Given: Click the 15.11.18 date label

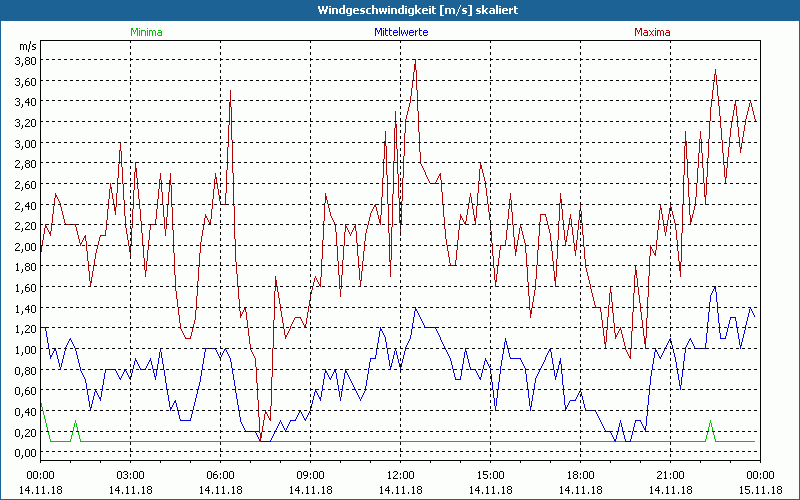Looking at the screenshot, I should pyautogui.click(x=760, y=489).
